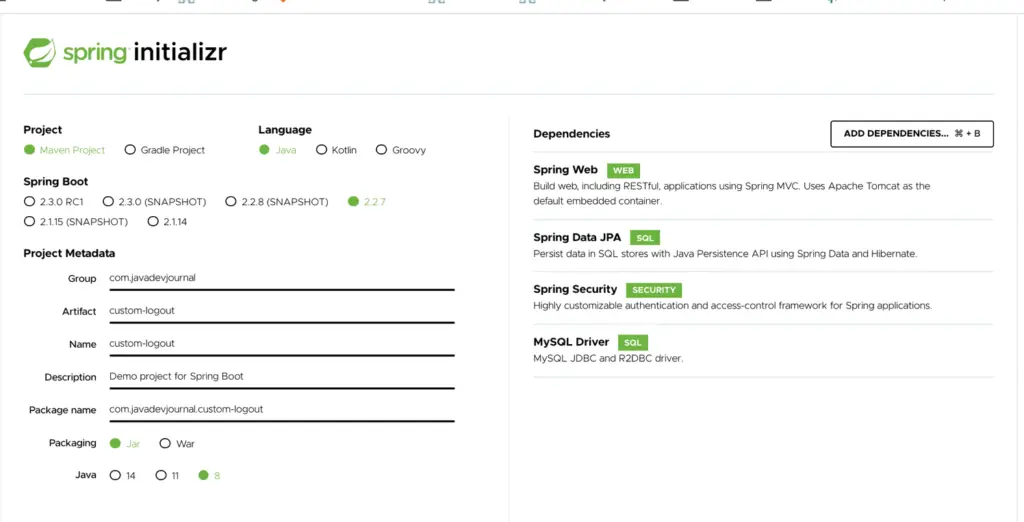Click the Spring Data JPA description text
The image size is (1024, 522).
(x=725, y=254)
